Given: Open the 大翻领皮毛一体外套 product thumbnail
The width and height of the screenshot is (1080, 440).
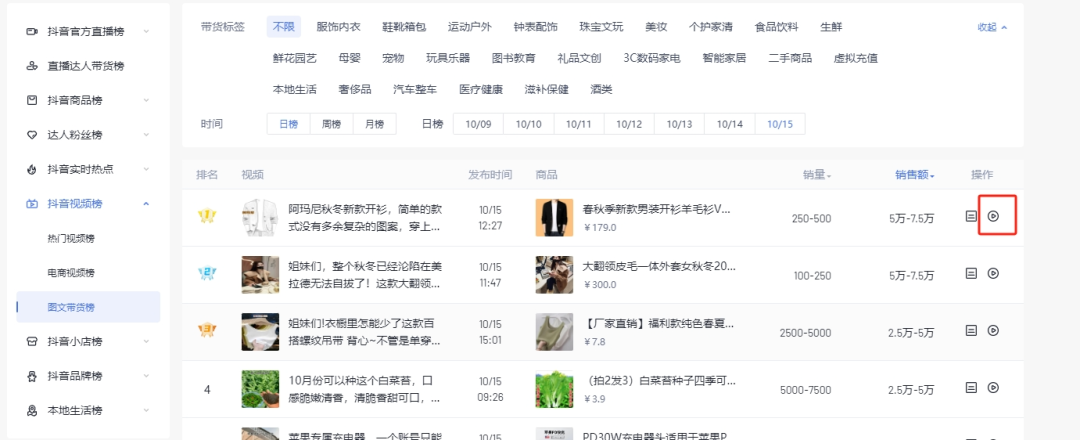Looking at the screenshot, I should click(554, 275).
